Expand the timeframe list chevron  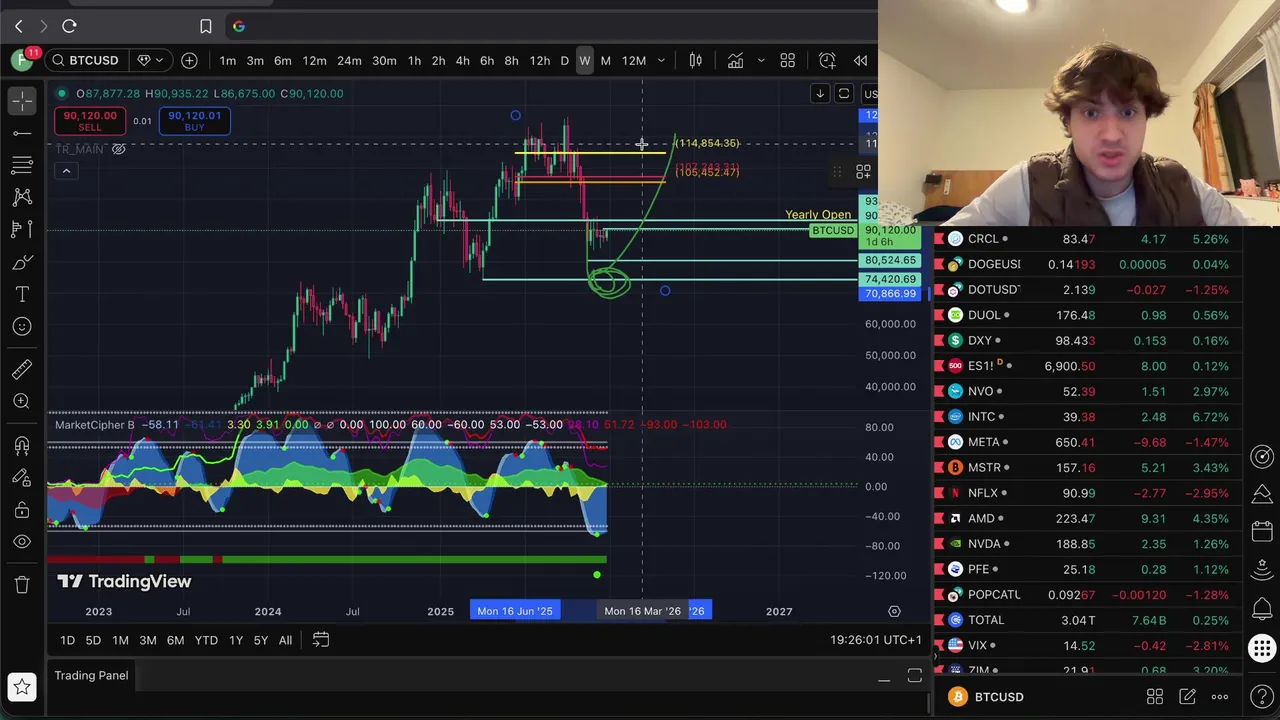[661, 61]
